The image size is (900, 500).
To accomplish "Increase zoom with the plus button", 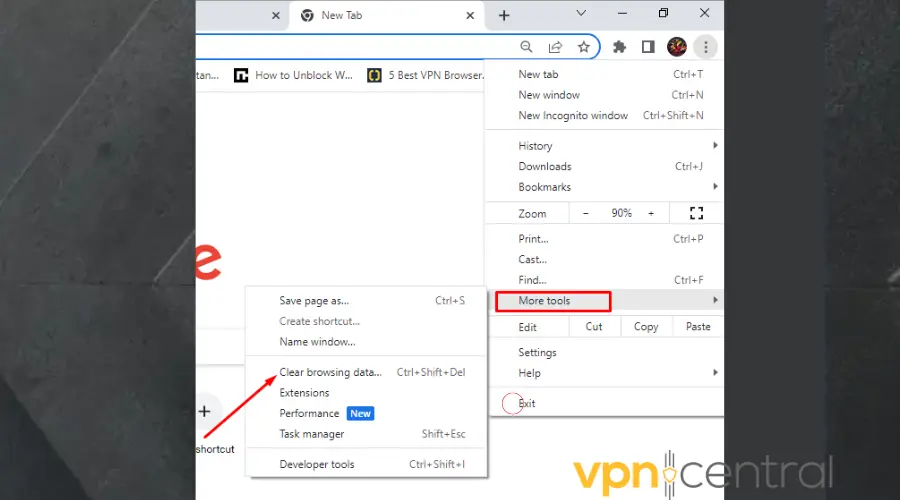I will (651, 213).
